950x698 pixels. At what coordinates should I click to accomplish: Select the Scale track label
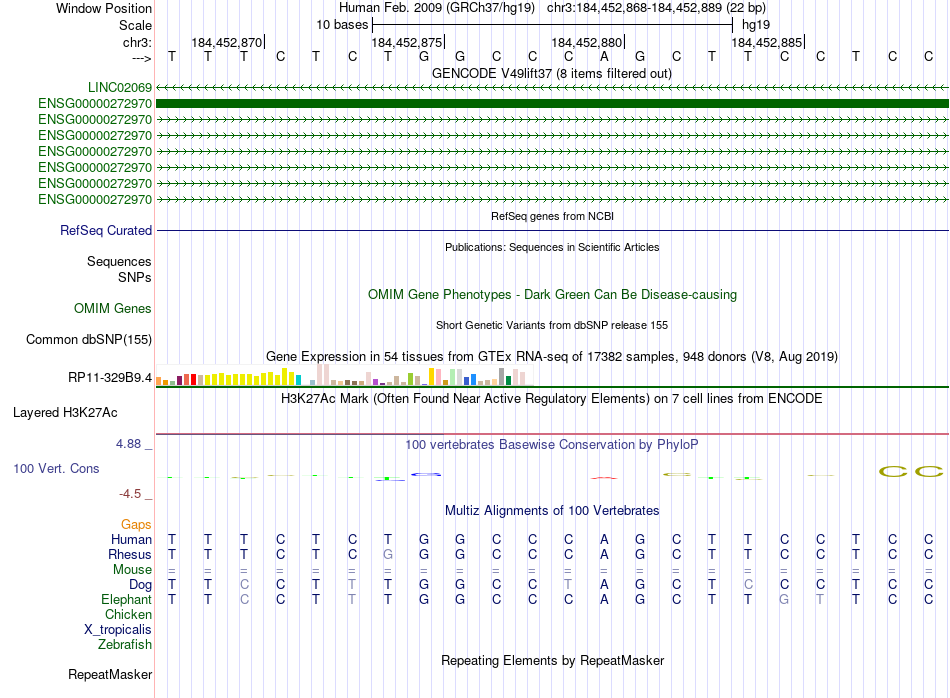(135, 25)
